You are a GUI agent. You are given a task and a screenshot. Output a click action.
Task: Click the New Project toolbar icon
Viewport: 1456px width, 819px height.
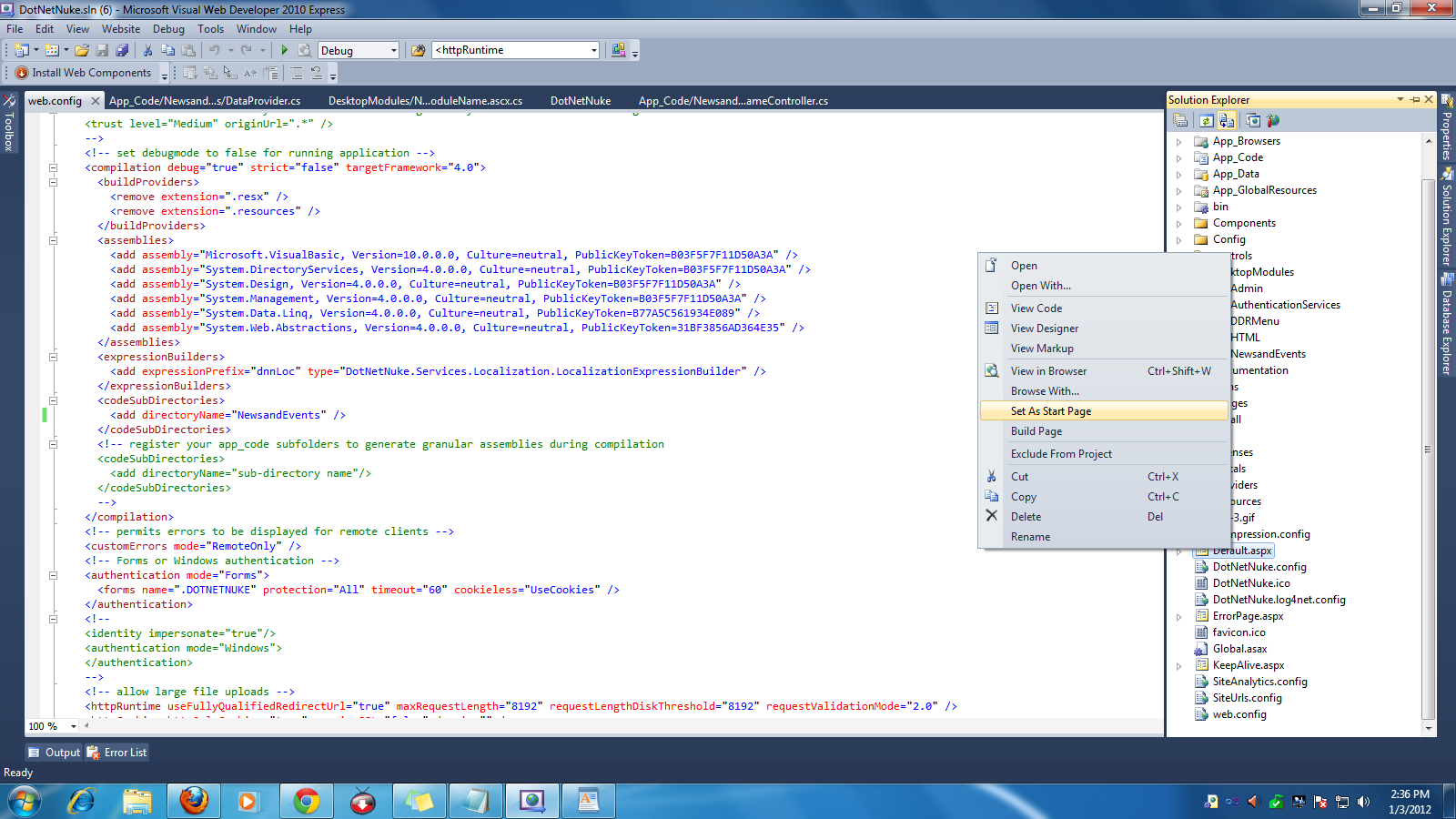pos(21,50)
